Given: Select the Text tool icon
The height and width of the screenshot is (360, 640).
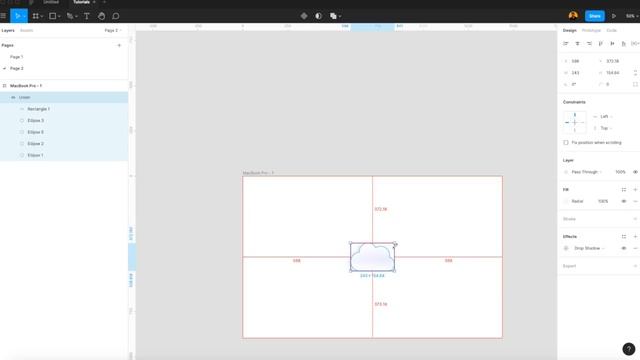Looking at the screenshot, I should (87, 16).
